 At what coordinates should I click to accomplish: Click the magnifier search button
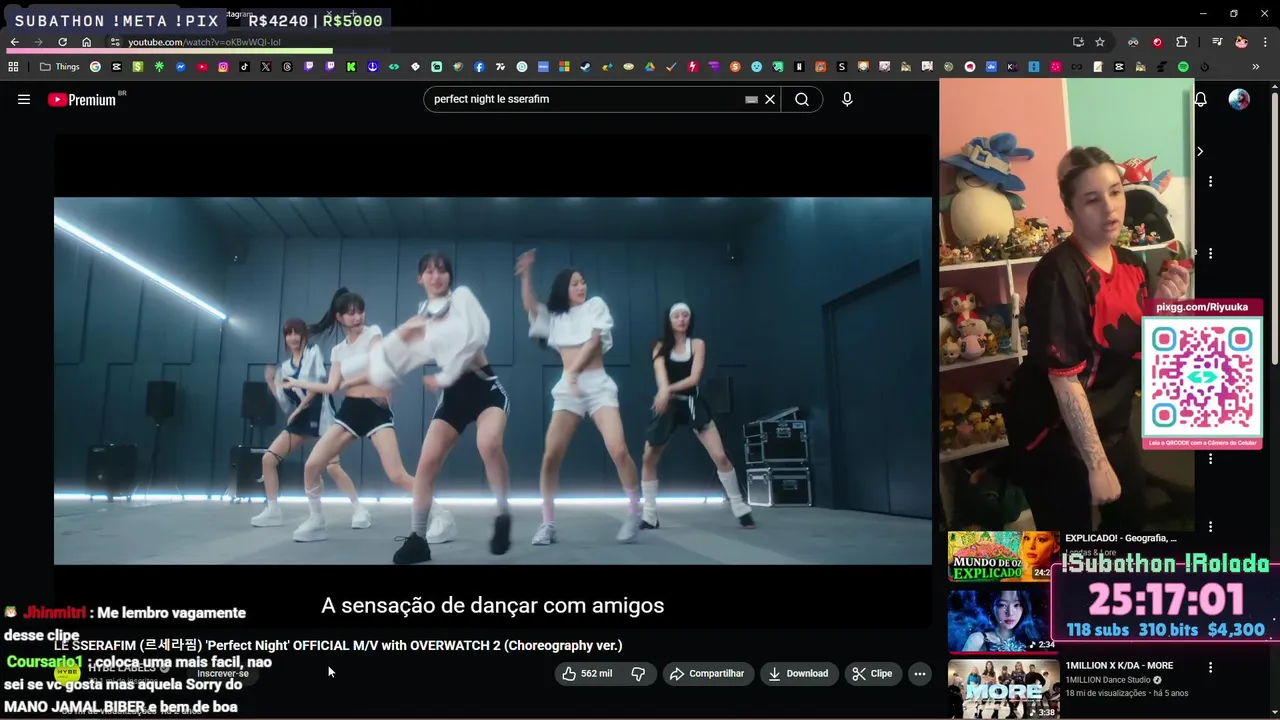pyautogui.click(x=802, y=99)
